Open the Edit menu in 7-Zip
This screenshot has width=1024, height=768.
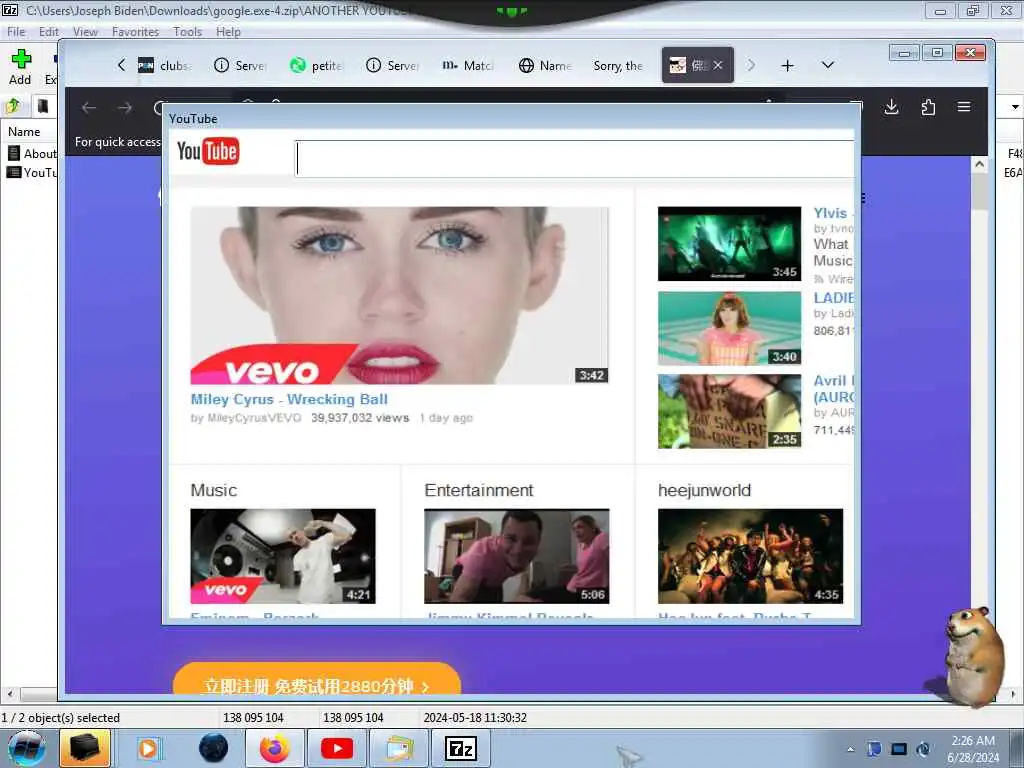(x=48, y=31)
